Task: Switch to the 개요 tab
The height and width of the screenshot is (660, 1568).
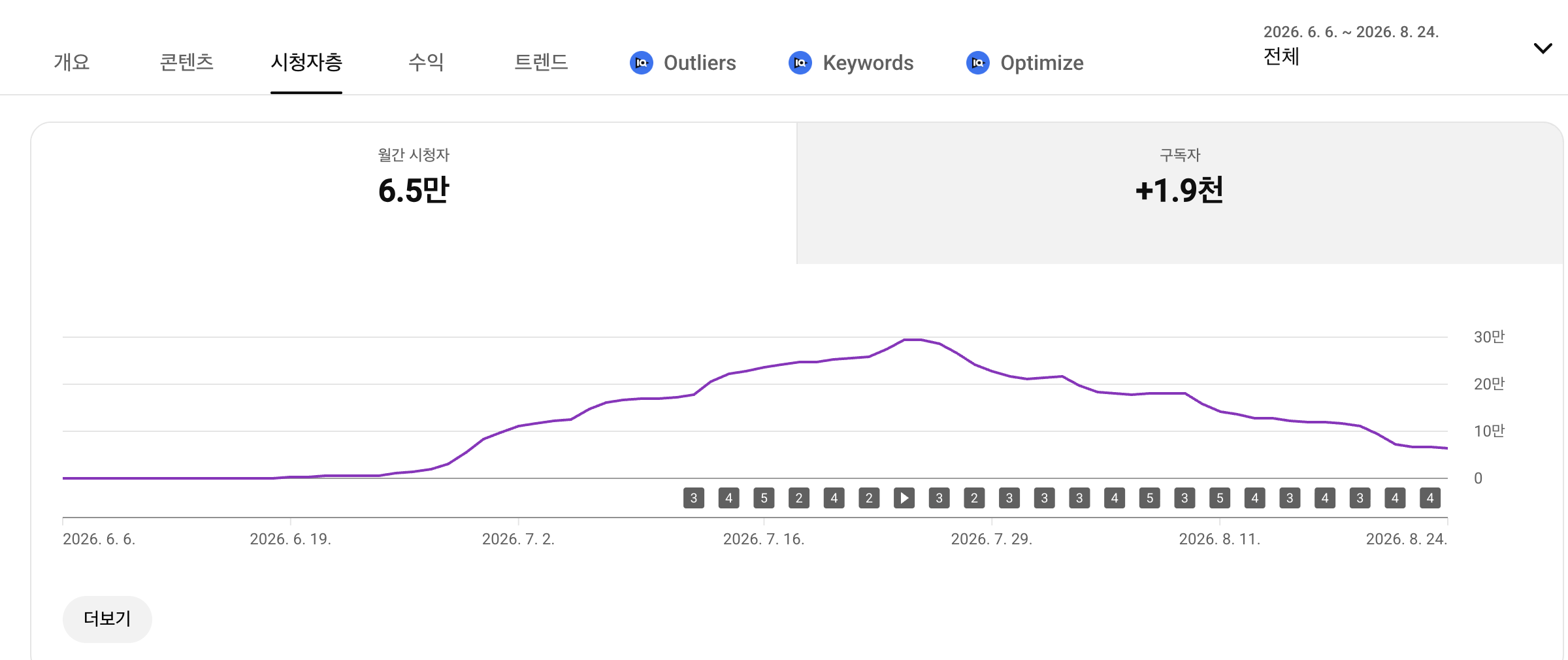Action: [72, 62]
